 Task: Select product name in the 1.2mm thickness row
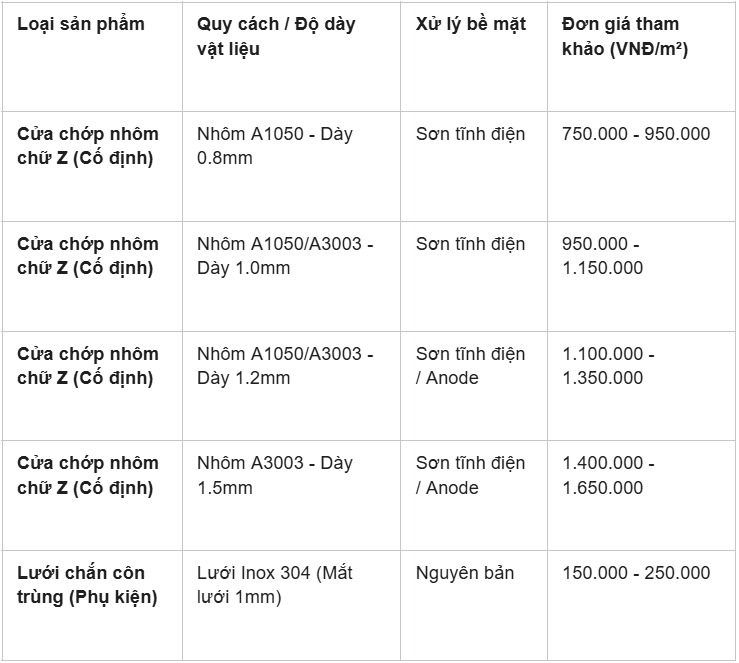[x=88, y=366]
